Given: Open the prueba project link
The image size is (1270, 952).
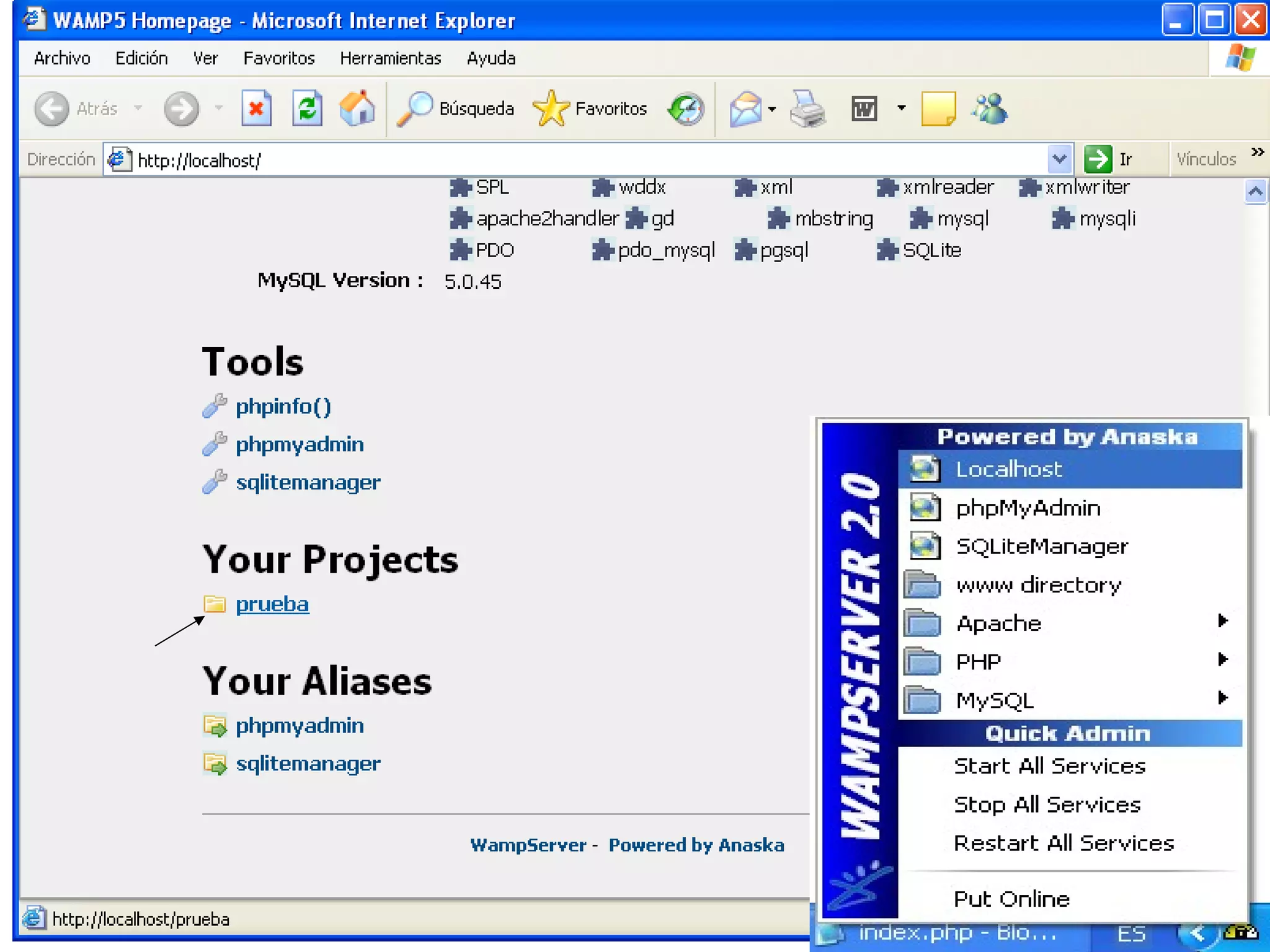Looking at the screenshot, I should coord(272,604).
